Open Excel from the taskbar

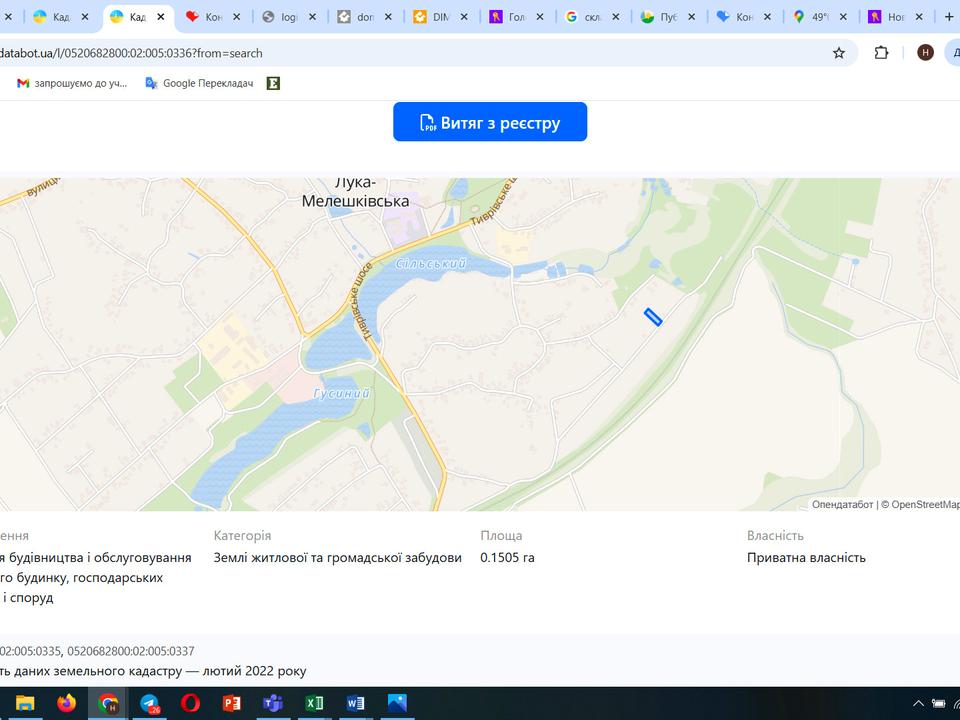pos(314,703)
